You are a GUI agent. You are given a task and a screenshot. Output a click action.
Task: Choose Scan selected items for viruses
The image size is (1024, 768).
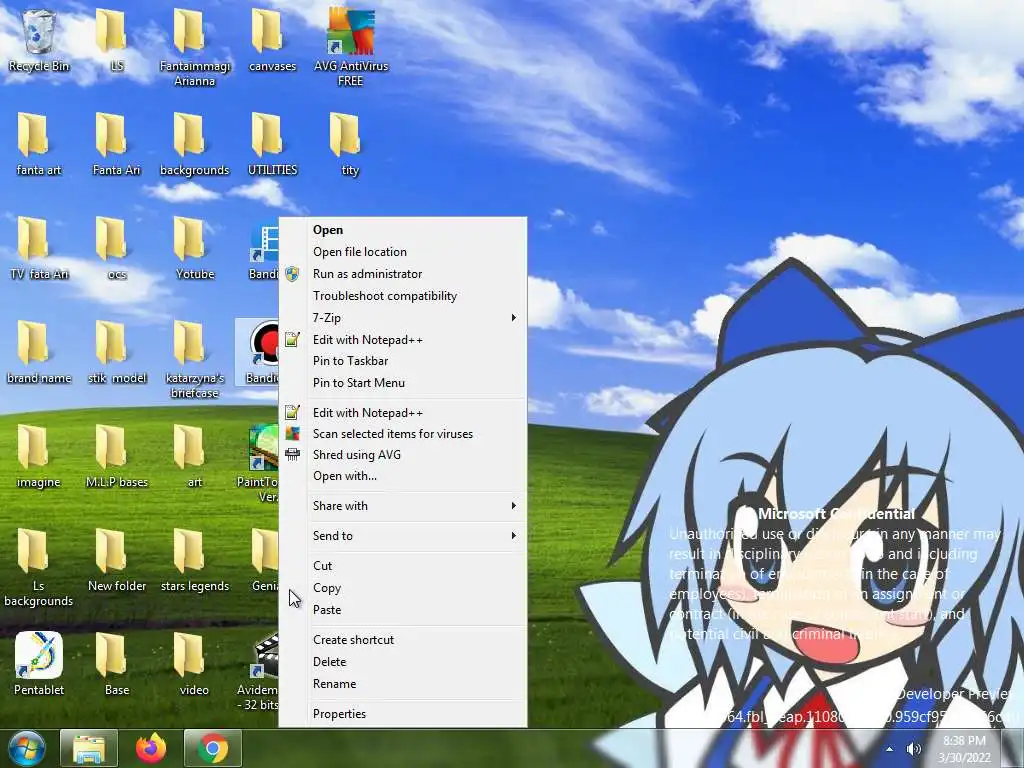pyautogui.click(x=403, y=434)
